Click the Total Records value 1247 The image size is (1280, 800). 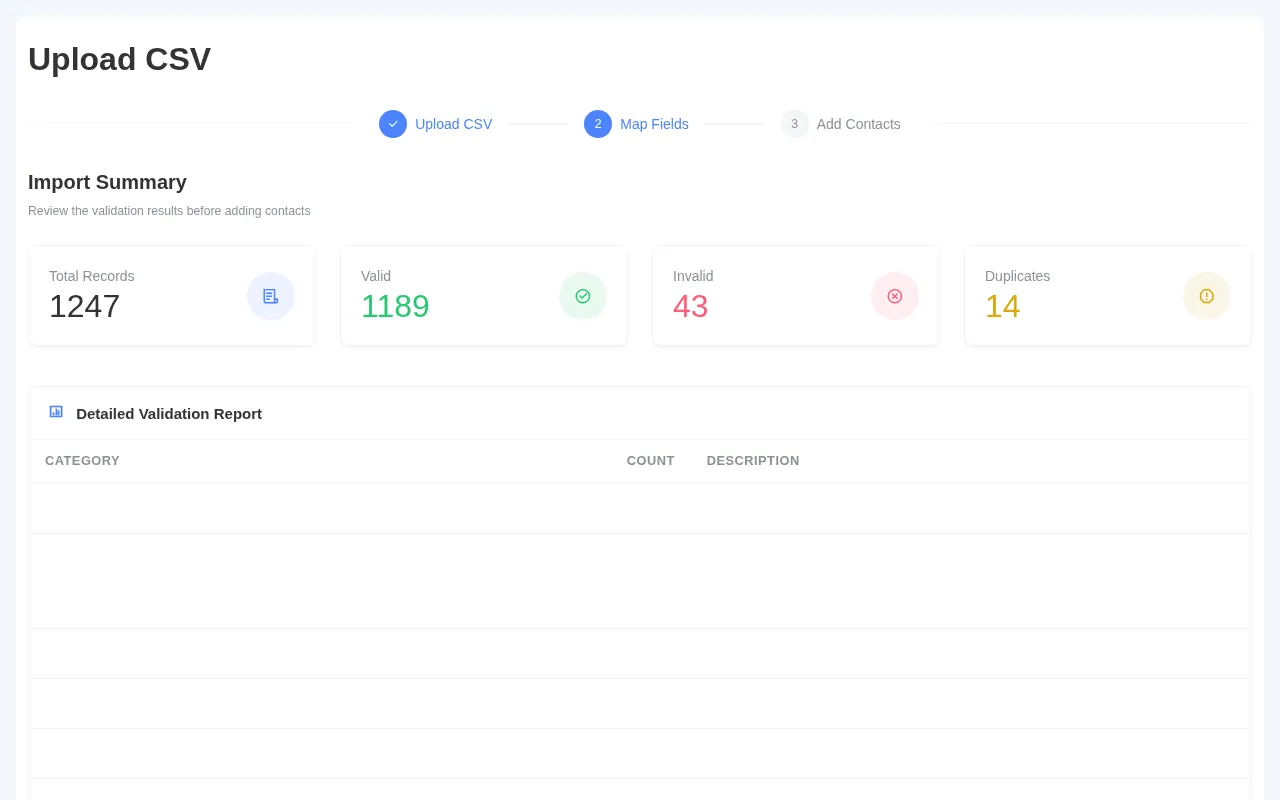[x=84, y=306]
